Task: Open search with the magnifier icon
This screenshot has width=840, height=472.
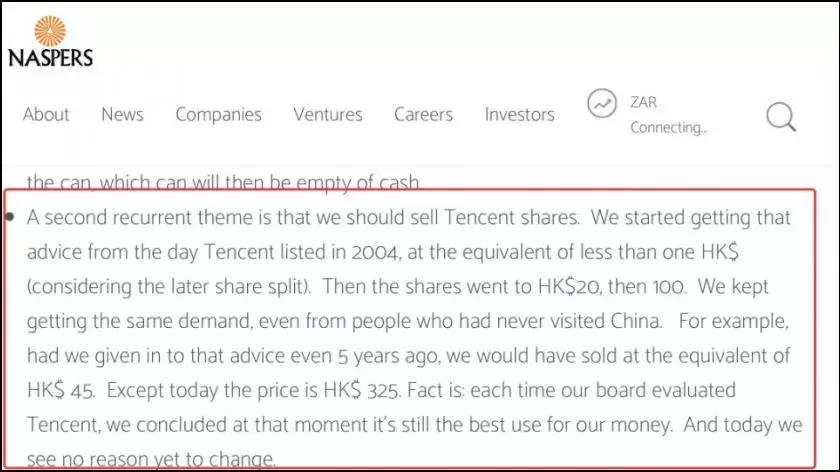Action: [x=781, y=117]
